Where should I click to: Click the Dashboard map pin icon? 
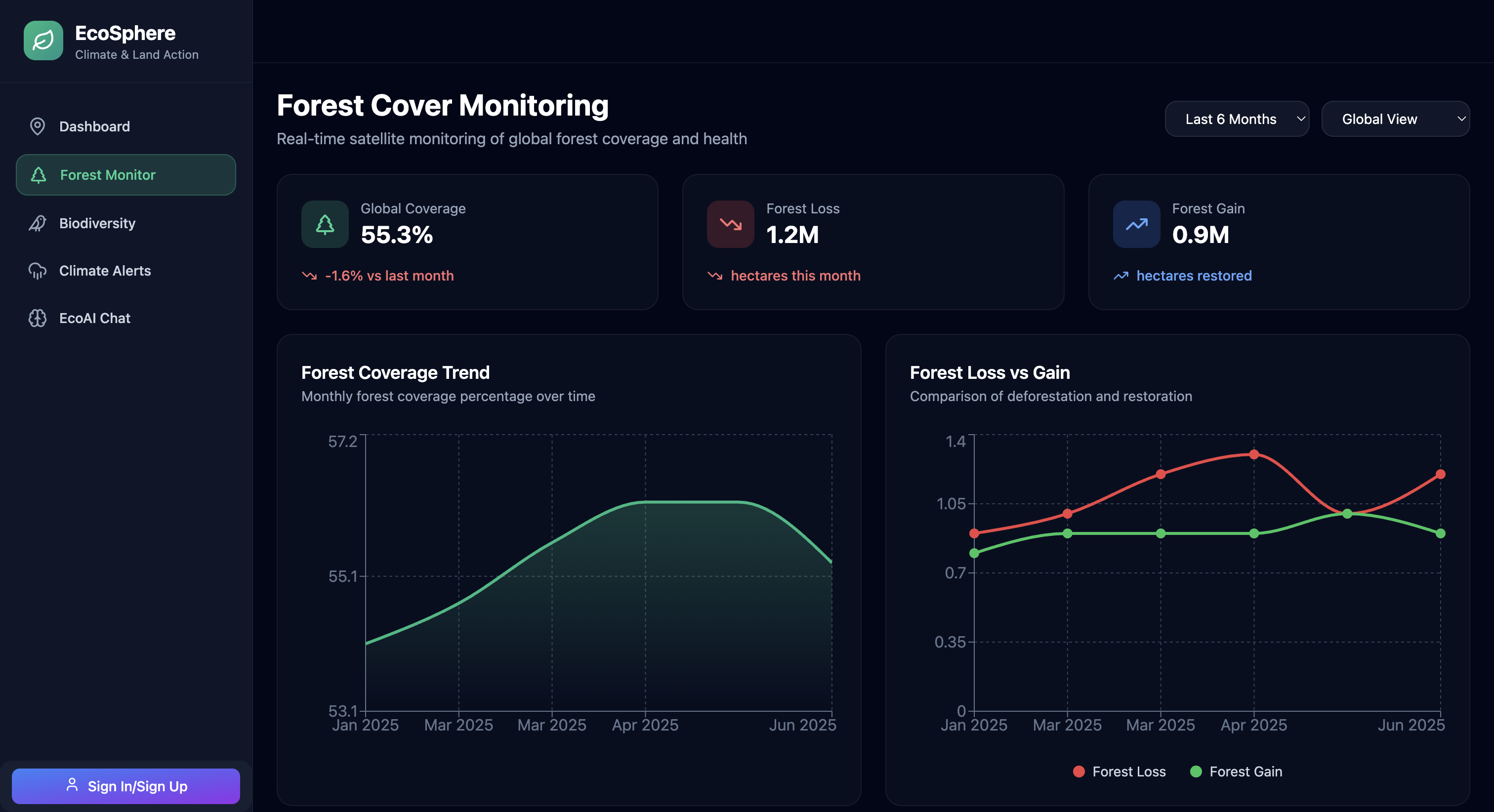click(x=38, y=126)
